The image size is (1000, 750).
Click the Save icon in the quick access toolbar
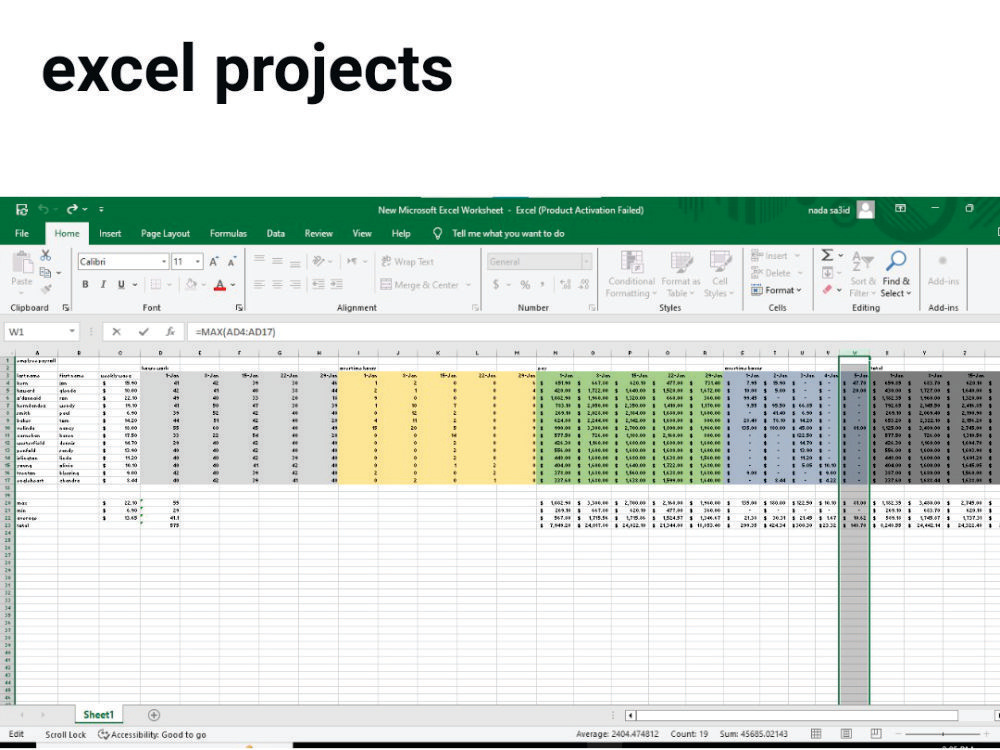tap(22, 210)
